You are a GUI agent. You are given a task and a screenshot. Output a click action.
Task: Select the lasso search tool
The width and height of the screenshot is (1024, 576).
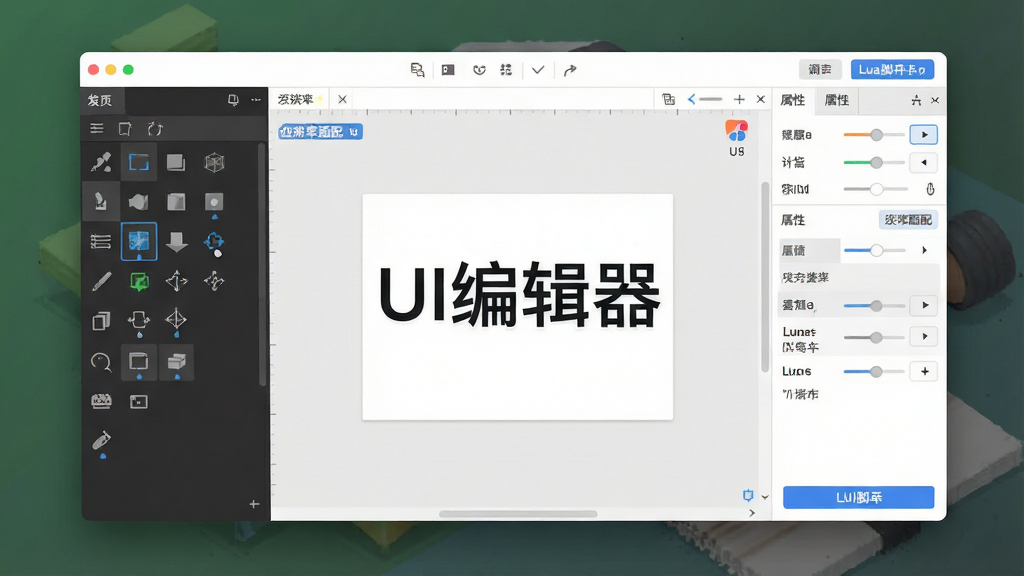pos(101,361)
